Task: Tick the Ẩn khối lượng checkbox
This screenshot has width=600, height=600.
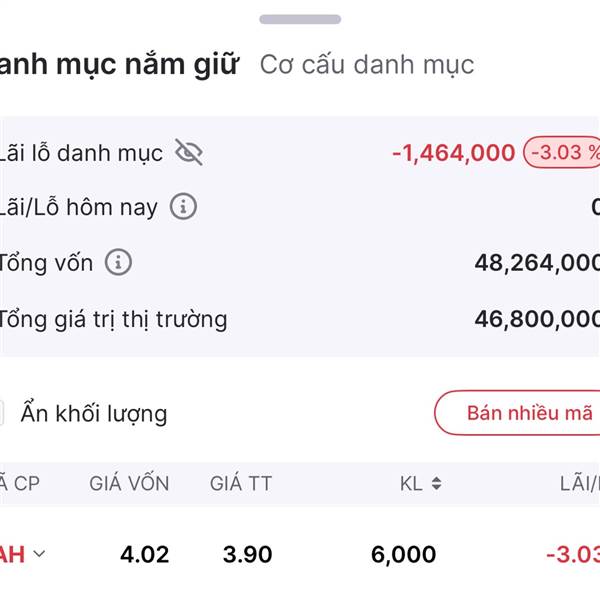Action: coord(1,413)
